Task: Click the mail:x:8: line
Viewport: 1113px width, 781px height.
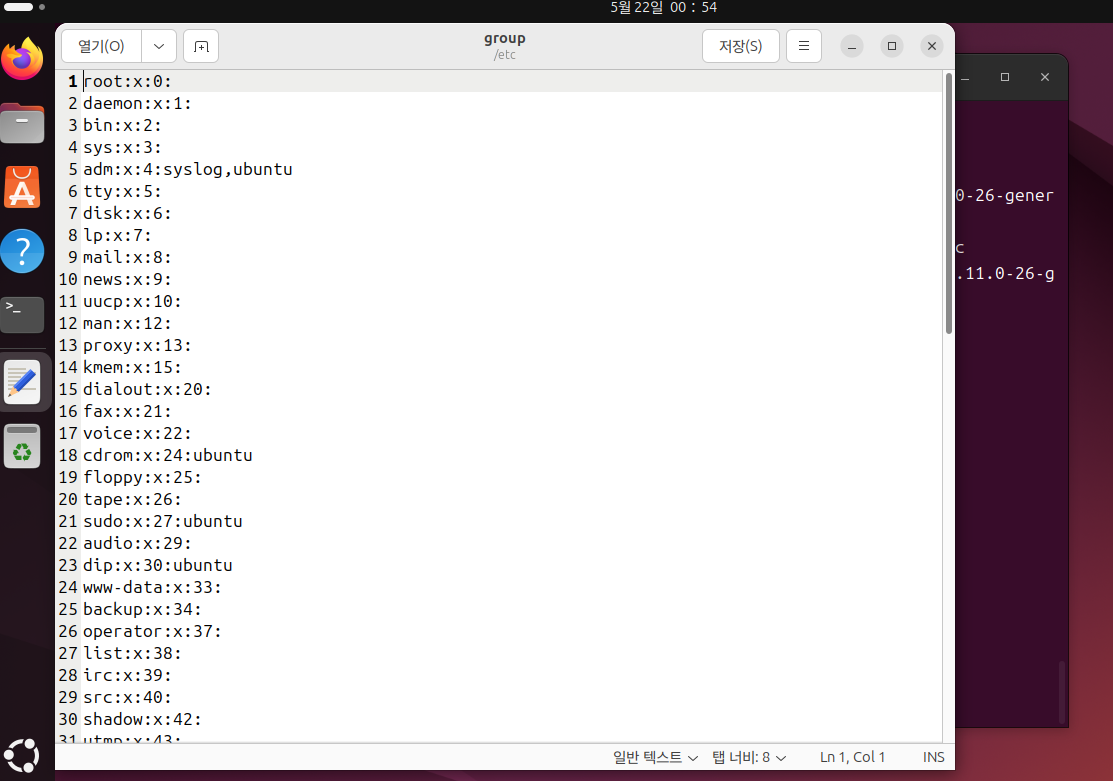Action: coord(127,258)
